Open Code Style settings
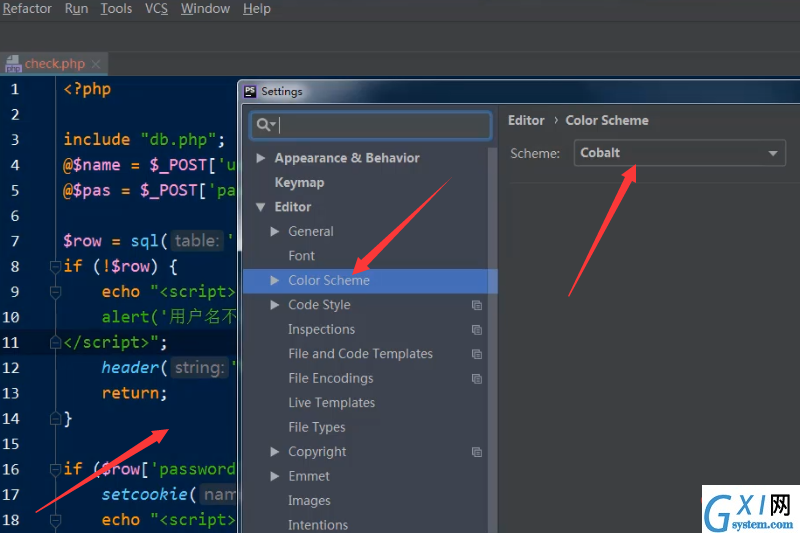The image size is (800, 533). pos(319,305)
